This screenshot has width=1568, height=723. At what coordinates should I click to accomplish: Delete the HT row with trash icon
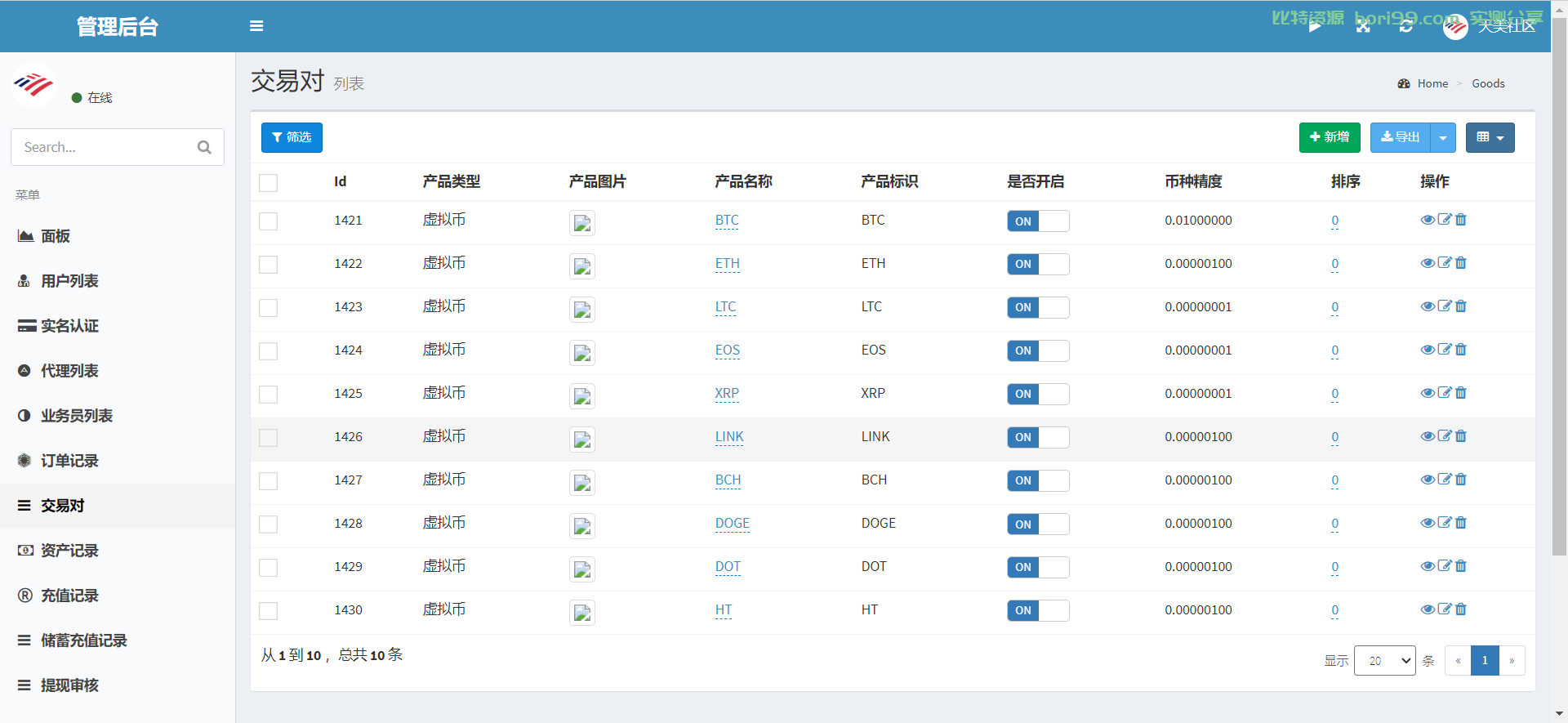(x=1461, y=609)
